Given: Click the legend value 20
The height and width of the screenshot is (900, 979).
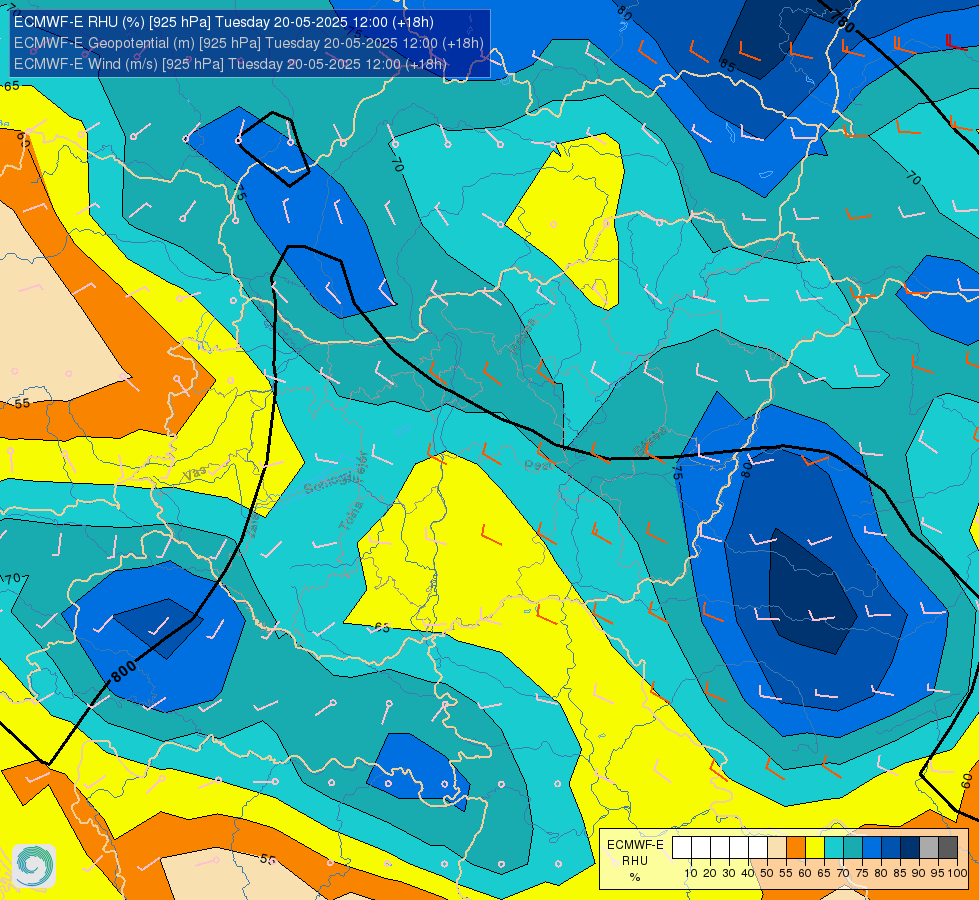Looking at the screenshot, I should [x=710, y=873].
